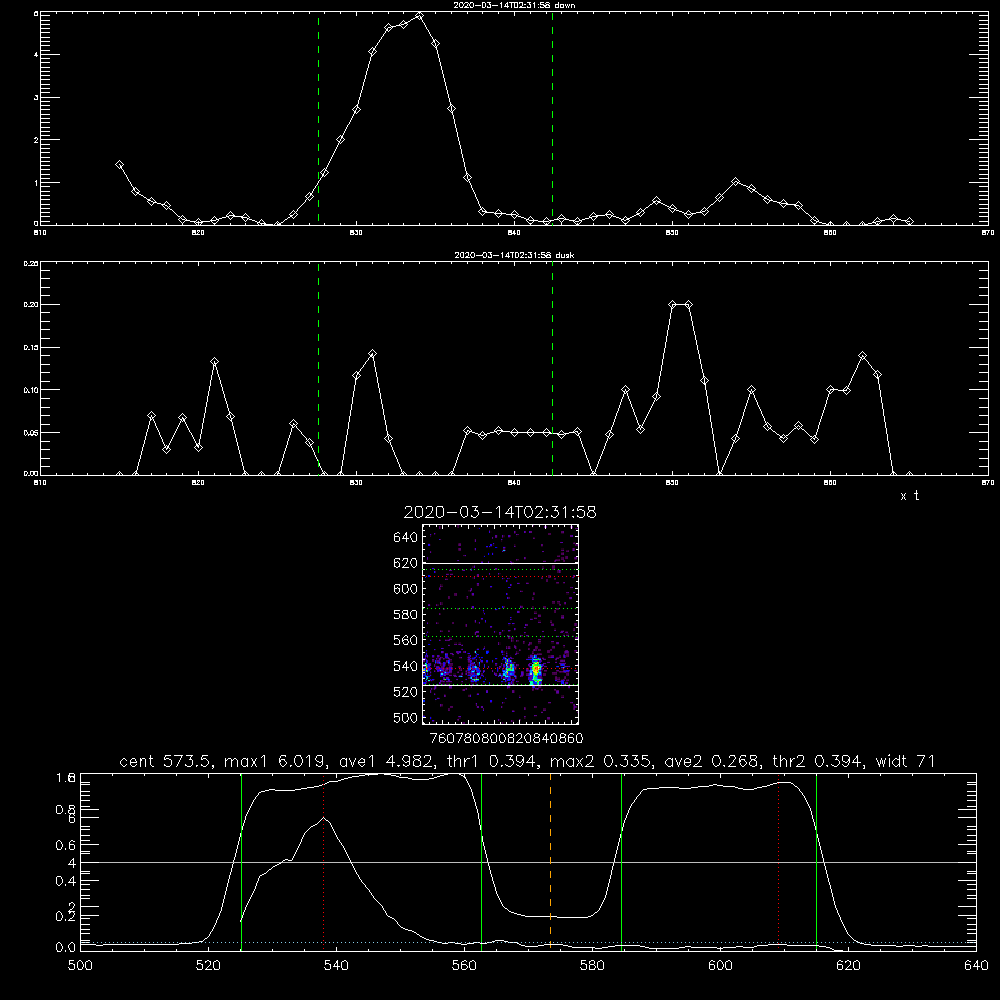1000x1000 pixels.
Task: Click the 'max1 6.019' value in stats line
Action: point(274,761)
